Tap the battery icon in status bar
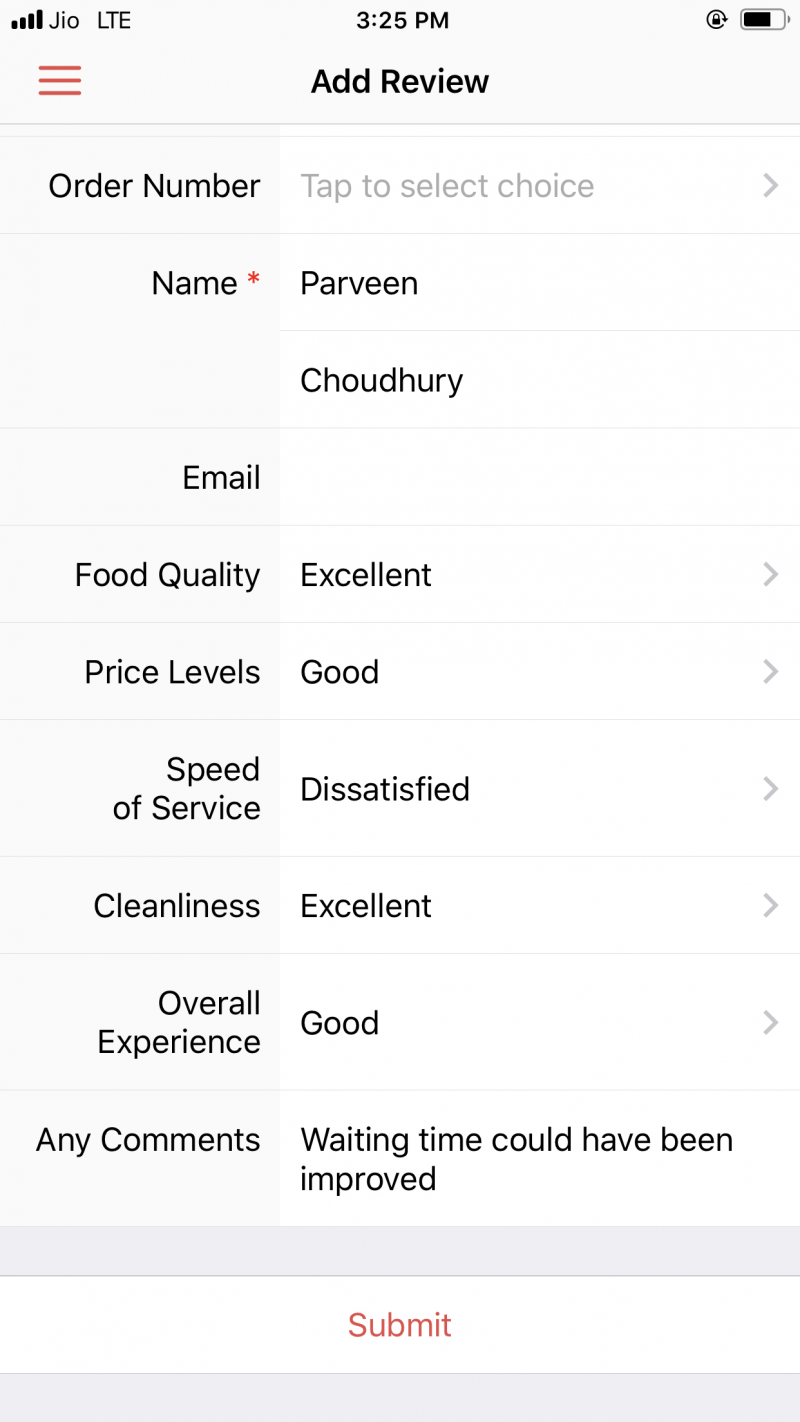Viewport: 800px width, 1422px height. pos(763,20)
